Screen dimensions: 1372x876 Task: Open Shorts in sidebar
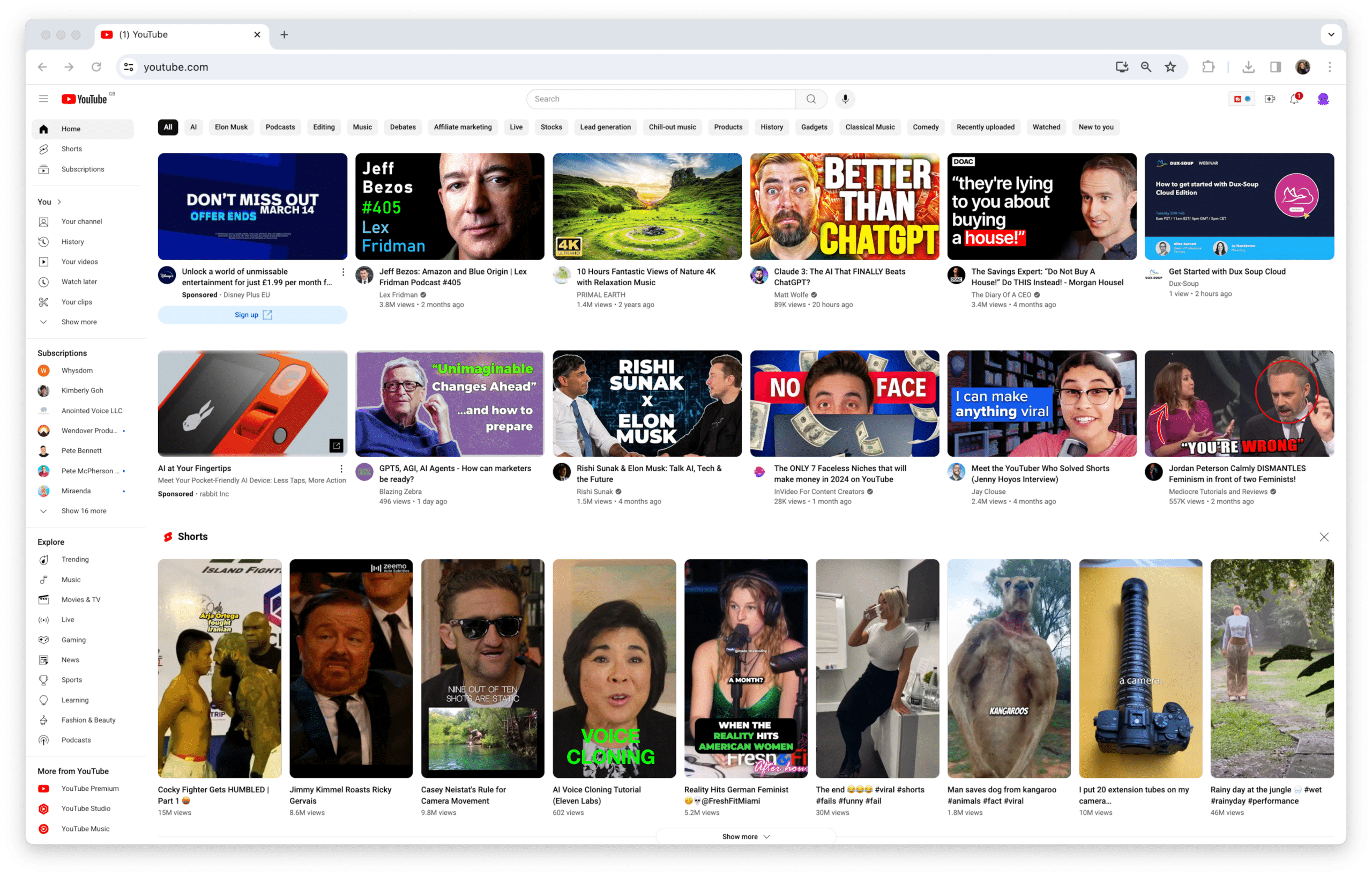pos(83,149)
